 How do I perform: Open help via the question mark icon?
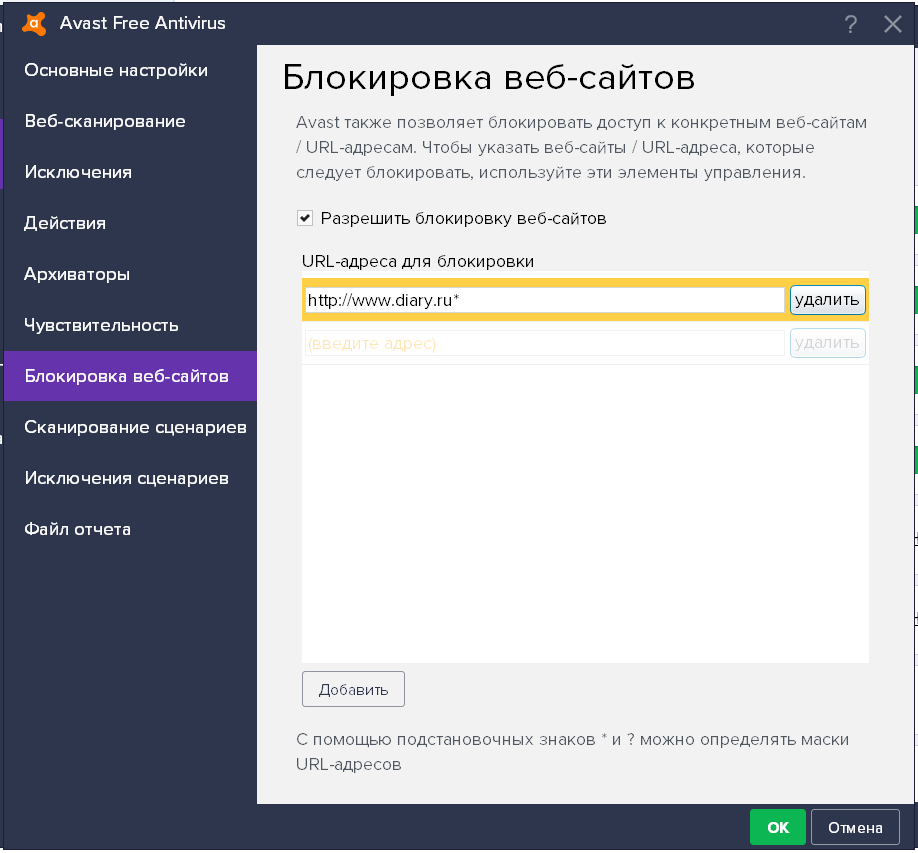point(850,24)
